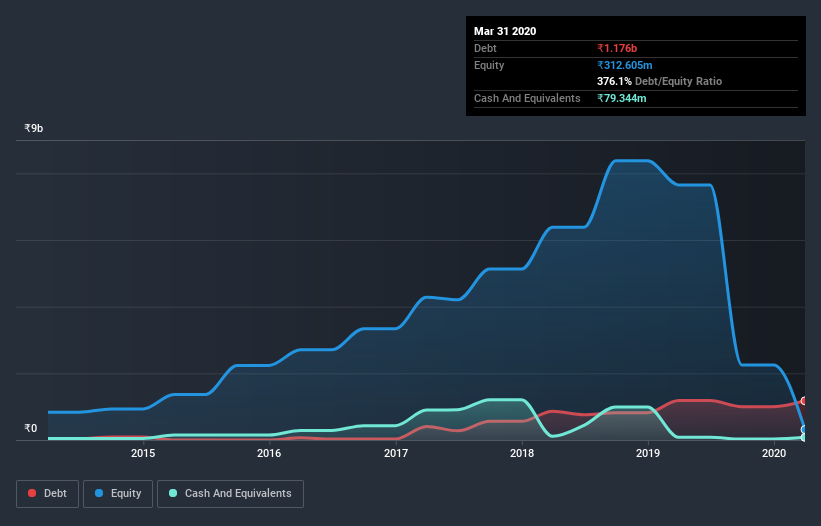Click Cash And Equivalents label in tooltip
Viewport: 821px width, 526px height.
527,98
